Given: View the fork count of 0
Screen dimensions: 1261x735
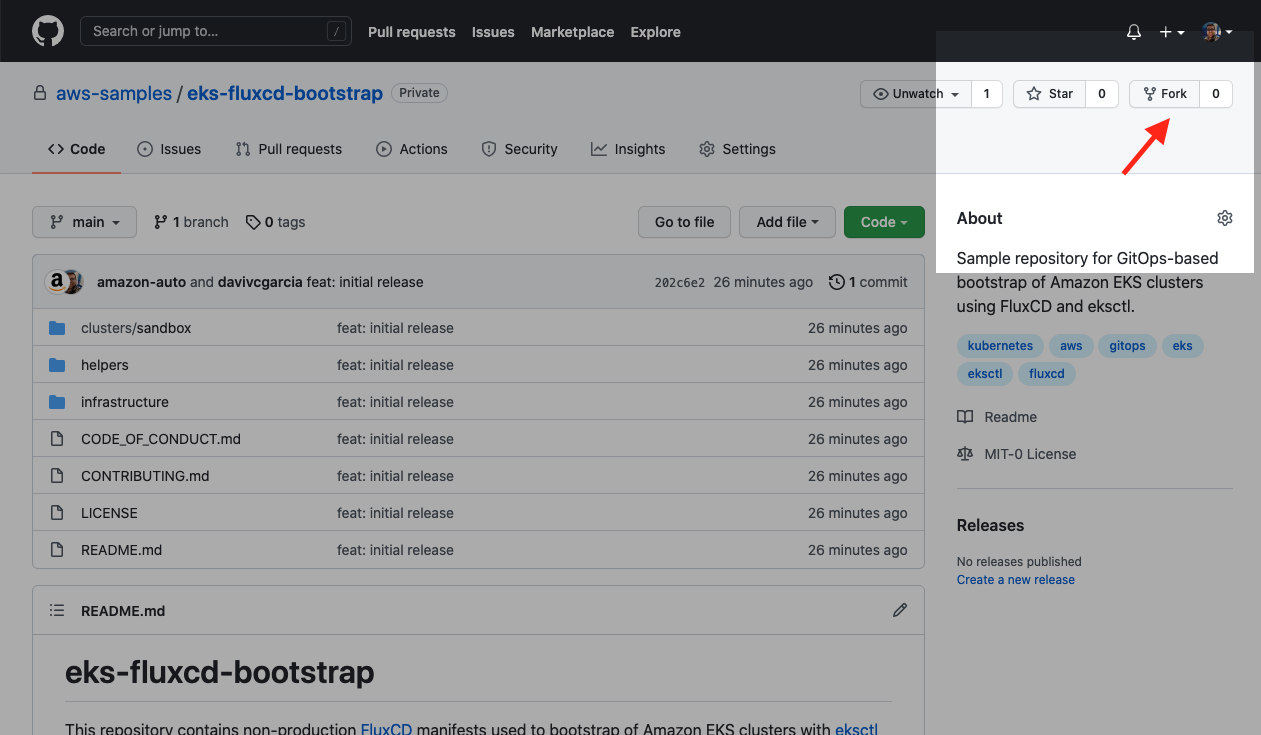Looking at the screenshot, I should click(x=1216, y=94).
